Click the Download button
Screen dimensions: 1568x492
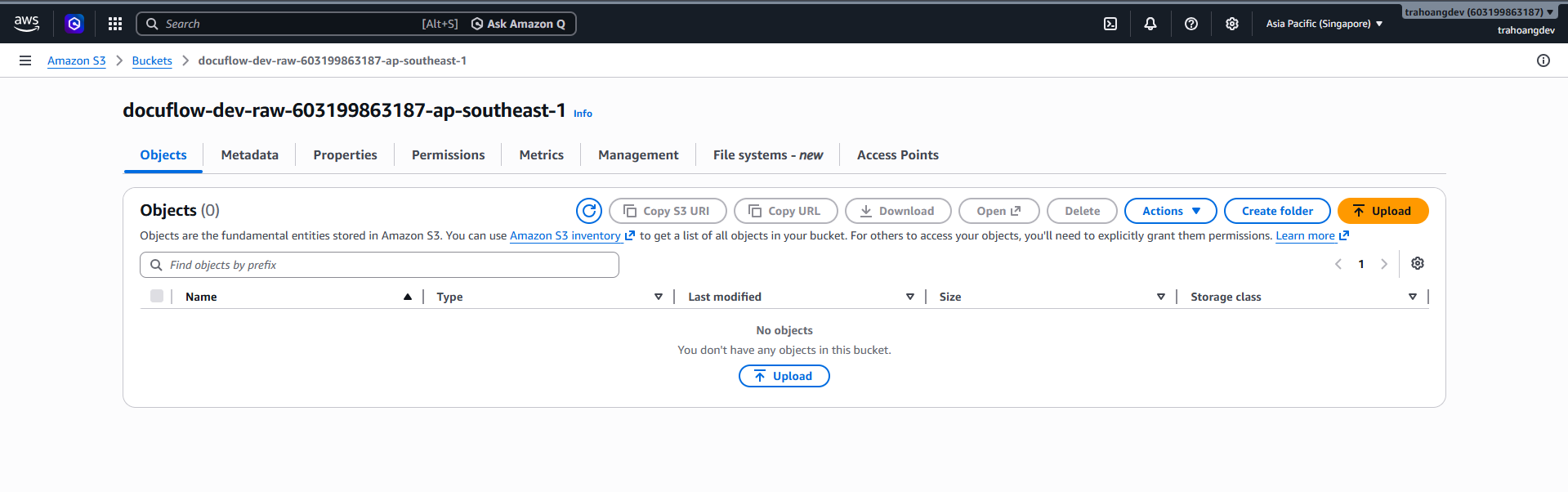898,211
